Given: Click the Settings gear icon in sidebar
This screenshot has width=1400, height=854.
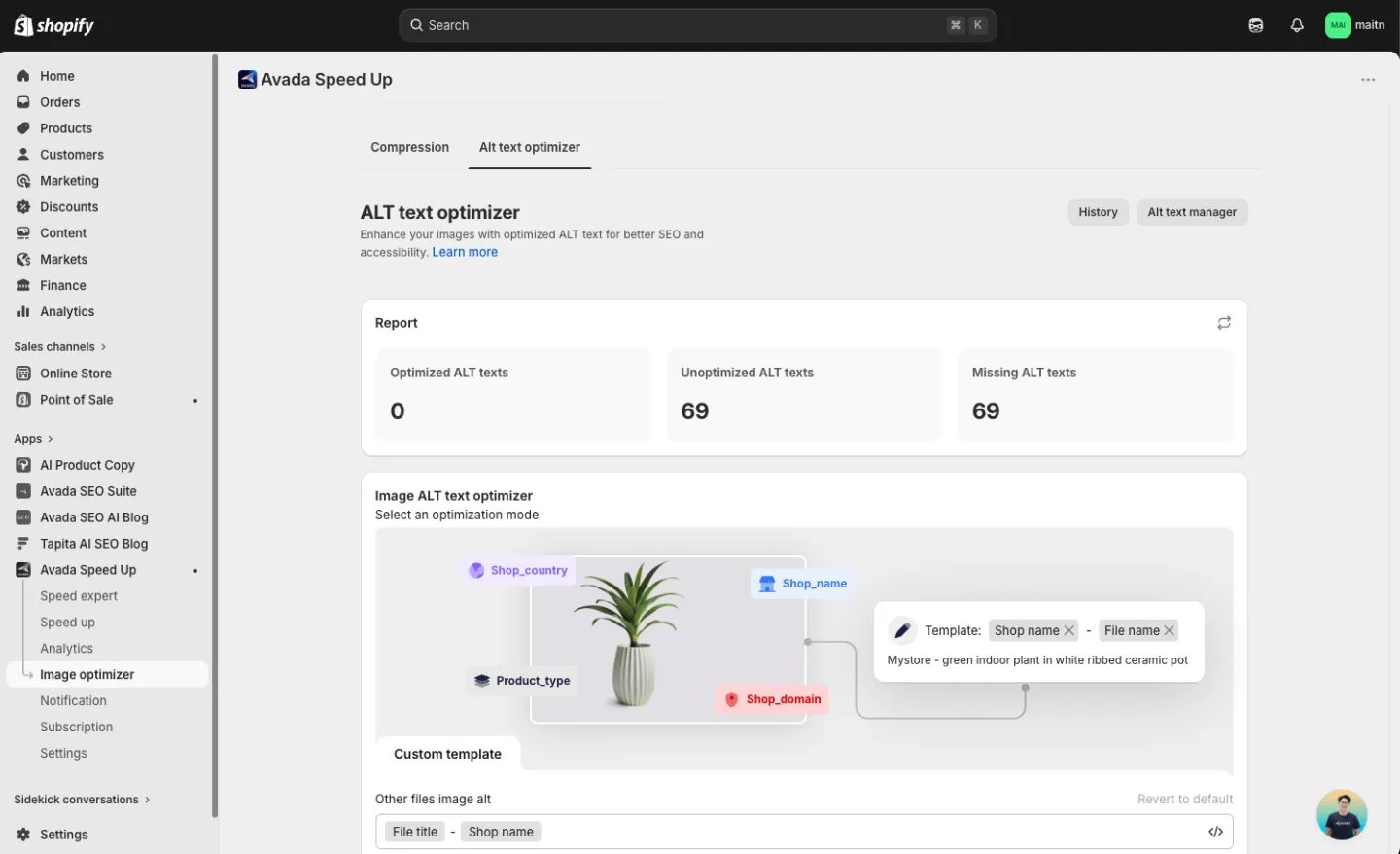Looking at the screenshot, I should pyautogui.click(x=23, y=835).
